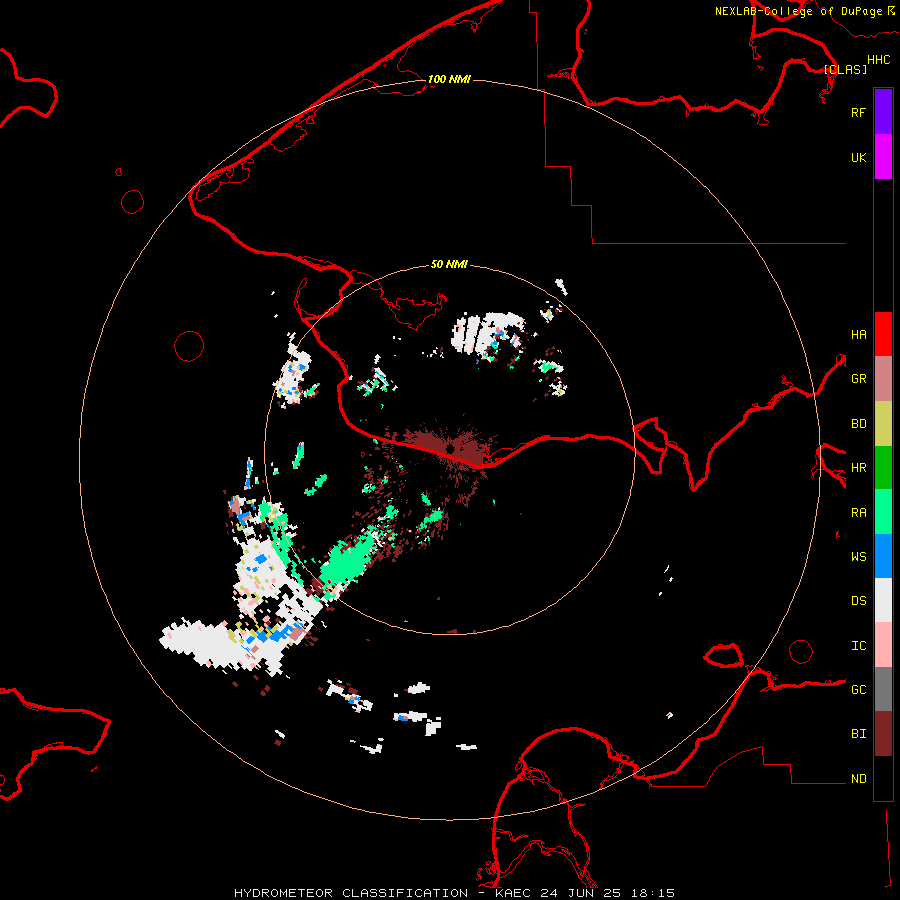Click the IC legend label
Viewport: 900px width, 900px height.
tap(858, 646)
